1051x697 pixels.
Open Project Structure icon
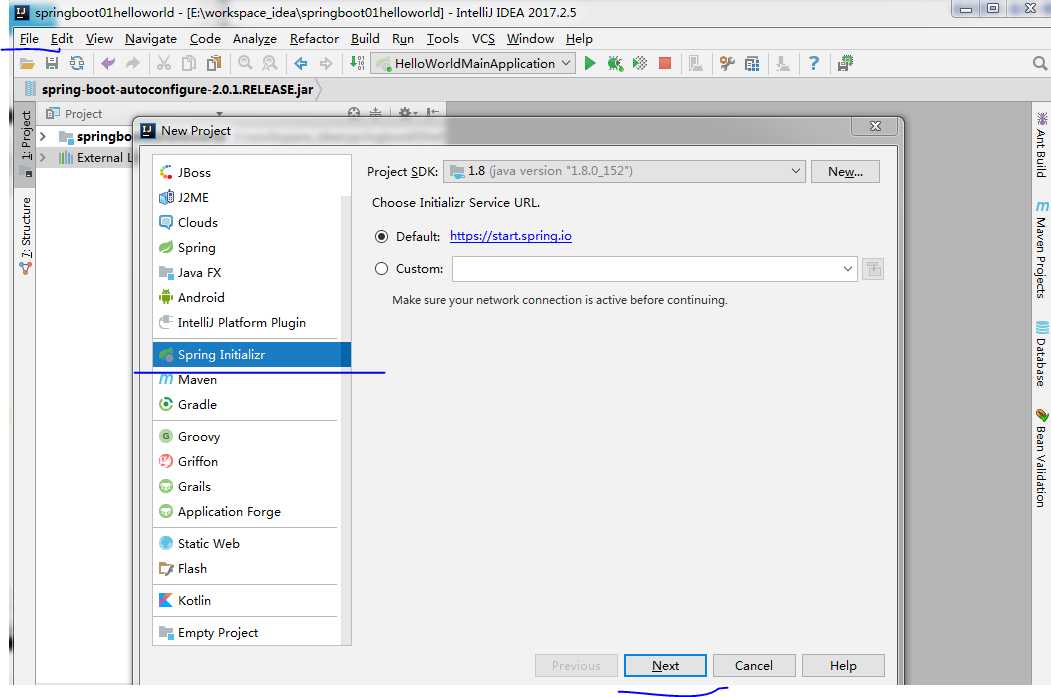[752, 64]
